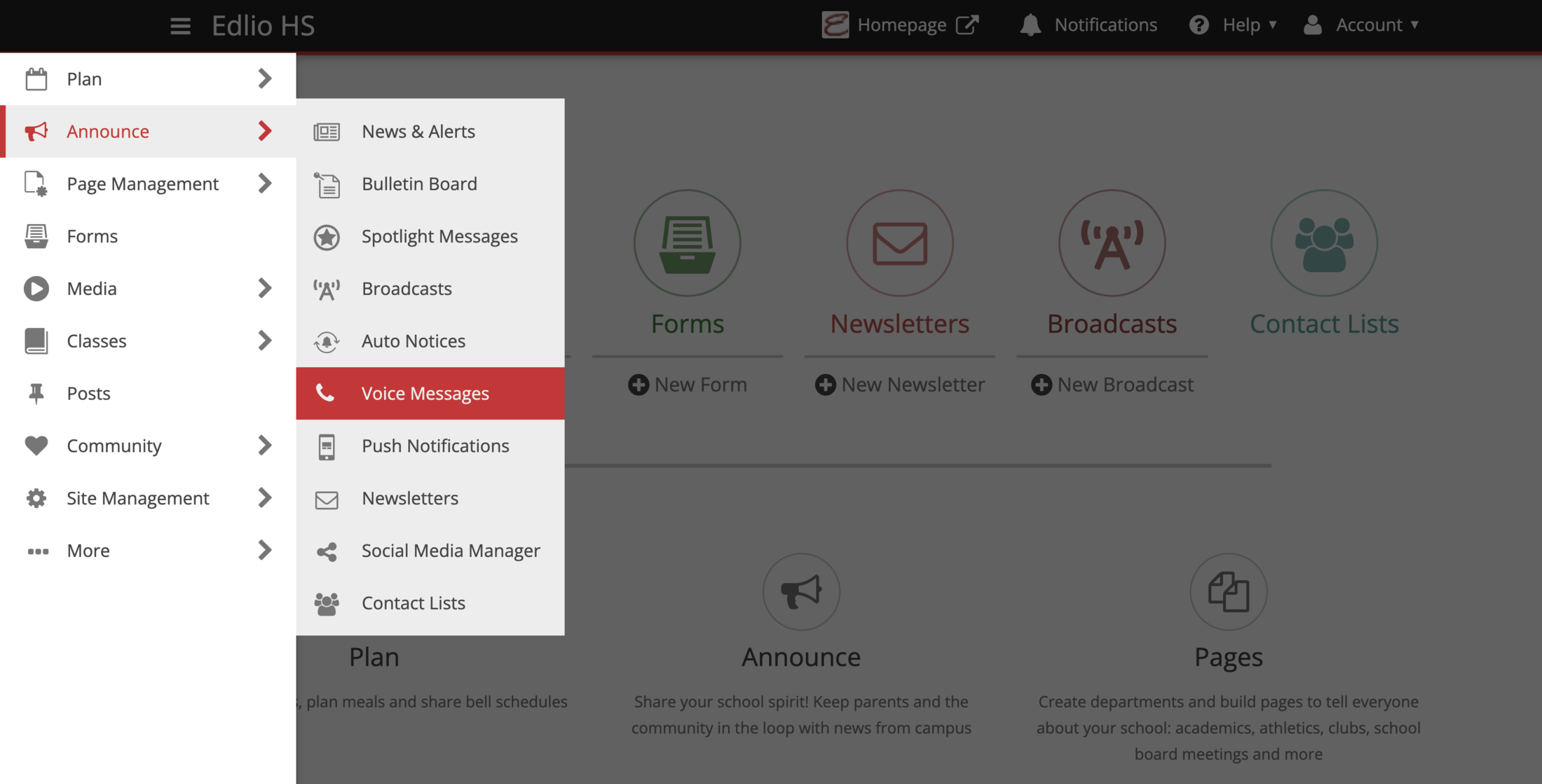The height and width of the screenshot is (784, 1542).
Task: Click the Broadcasts dashboard title
Action: pos(1112,324)
